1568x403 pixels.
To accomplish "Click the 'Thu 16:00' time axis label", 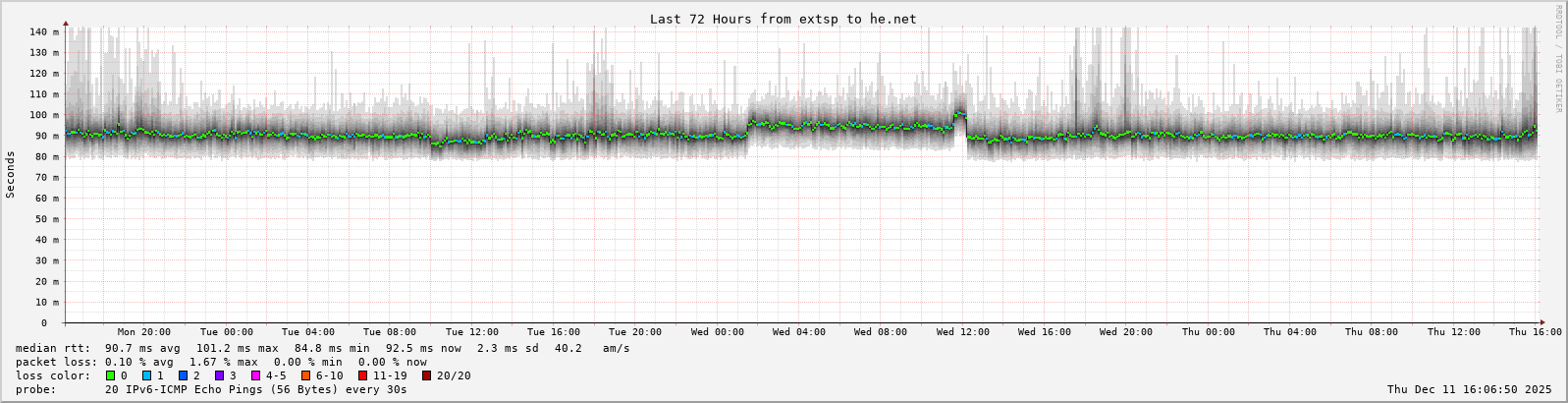I will (1535, 332).
